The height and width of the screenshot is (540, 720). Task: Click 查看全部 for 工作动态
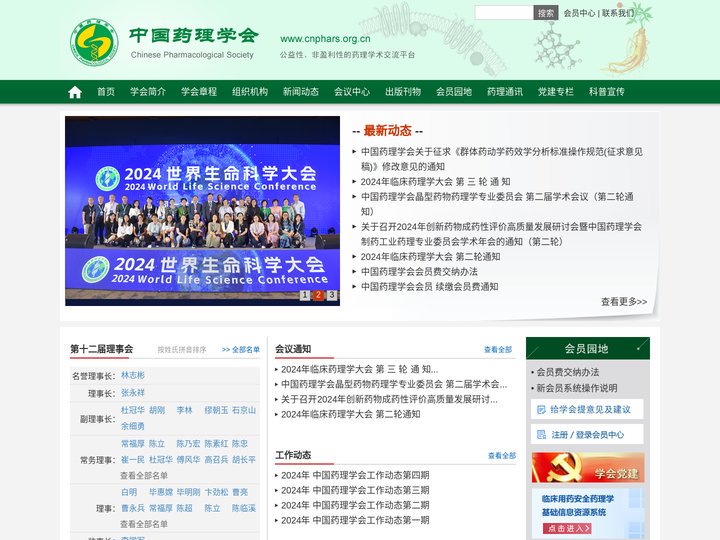click(502, 456)
